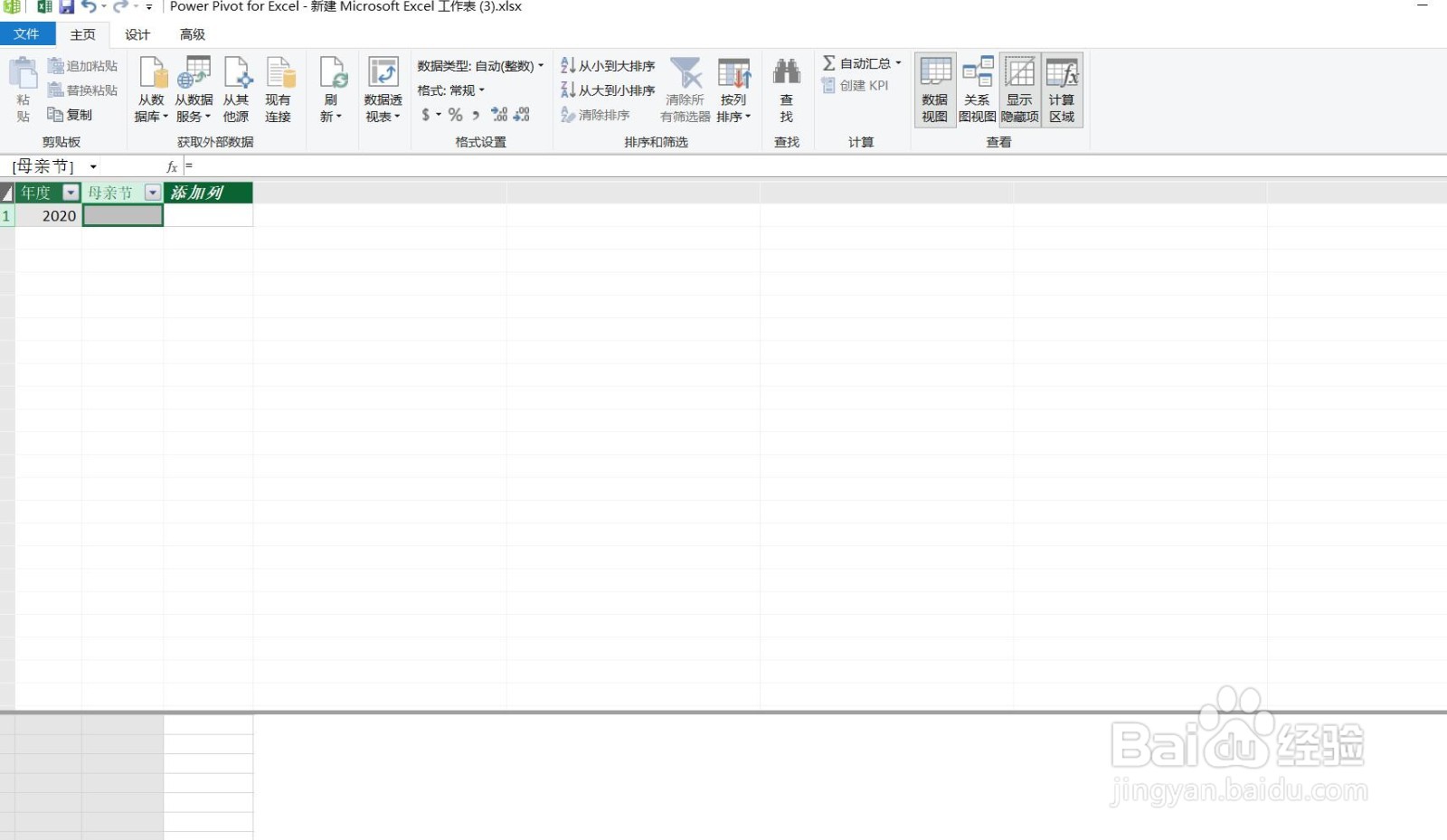Image resolution: width=1447 pixels, height=840 pixels.
Task: Open 数据透视表 (PivotTable) dropdown
Action: click(x=383, y=90)
